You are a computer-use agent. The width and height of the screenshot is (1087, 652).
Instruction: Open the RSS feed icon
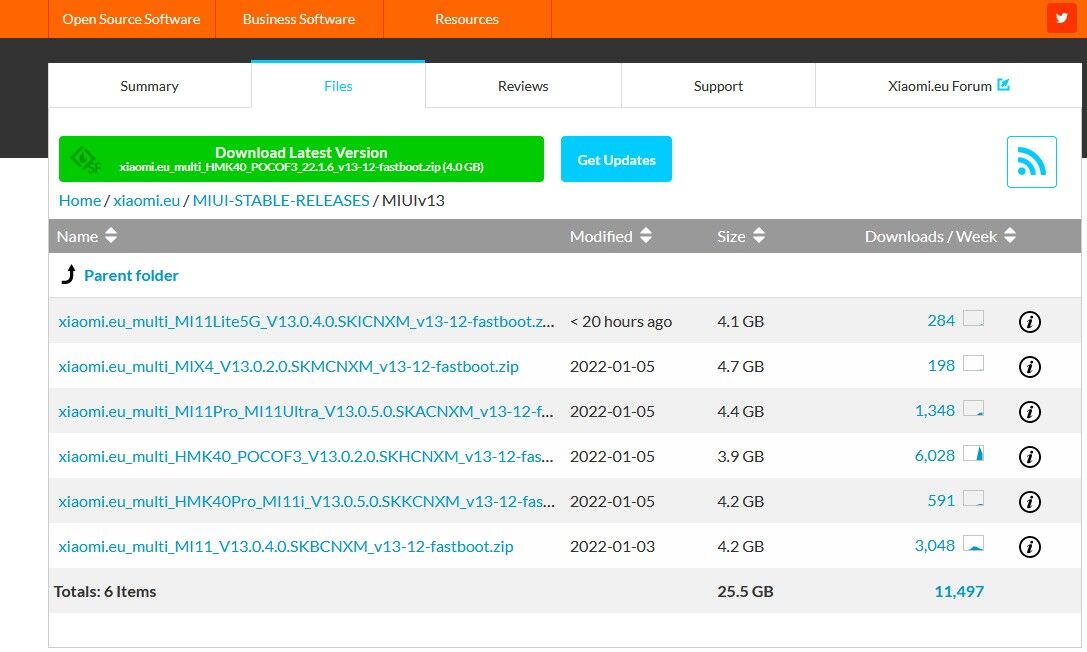click(x=1032, y=162)
